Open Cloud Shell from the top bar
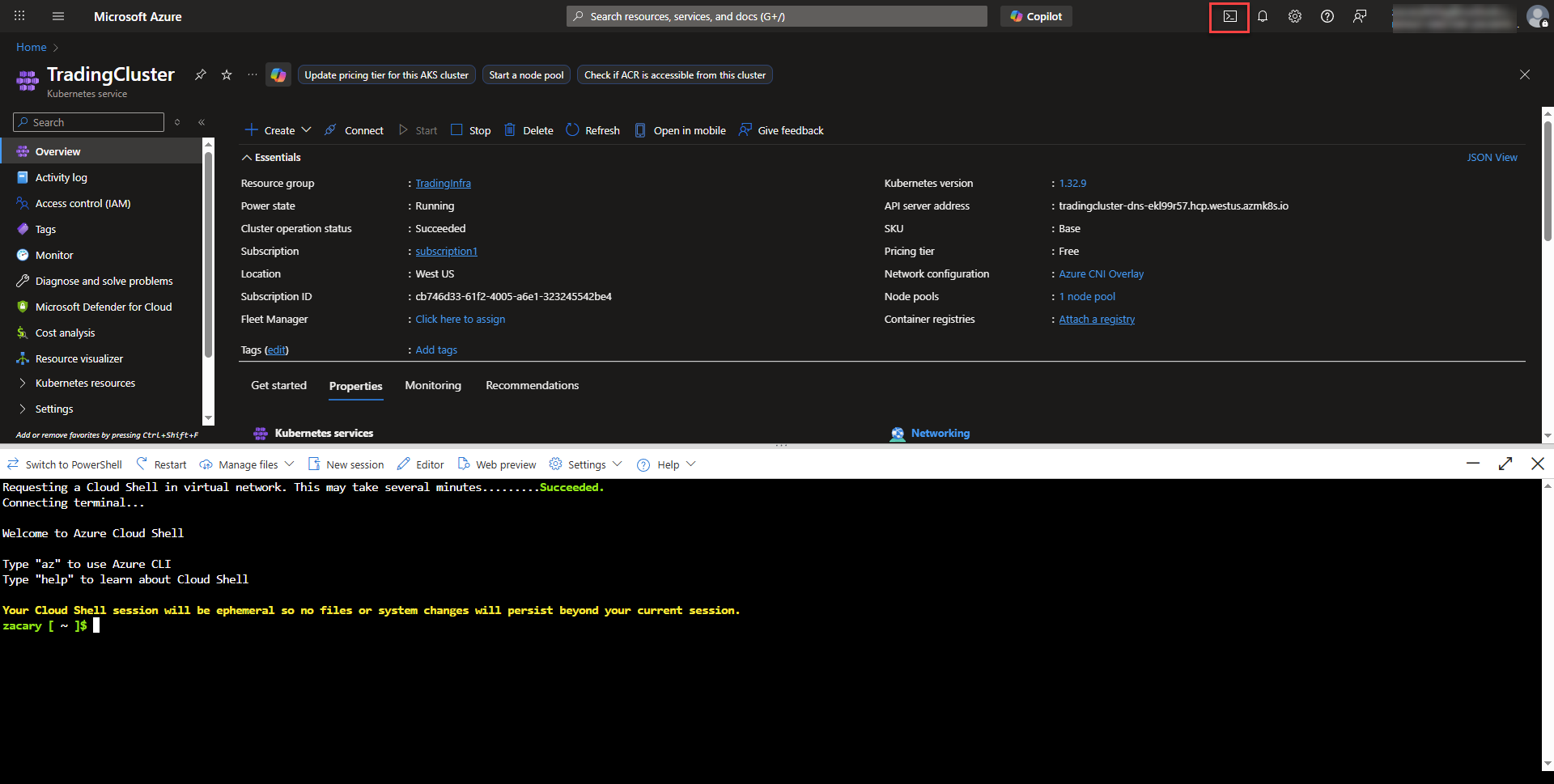Screen dimensions: 1554x784 pos(1229,17)
